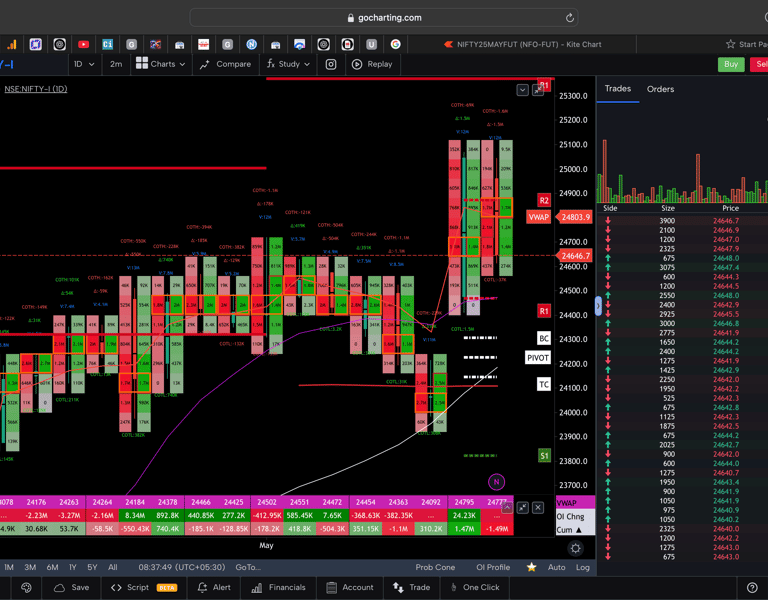Click the Start Page star icon
The height and width of the screenshot is (600, 768).
pyautogui.click(x=730, y=44)
